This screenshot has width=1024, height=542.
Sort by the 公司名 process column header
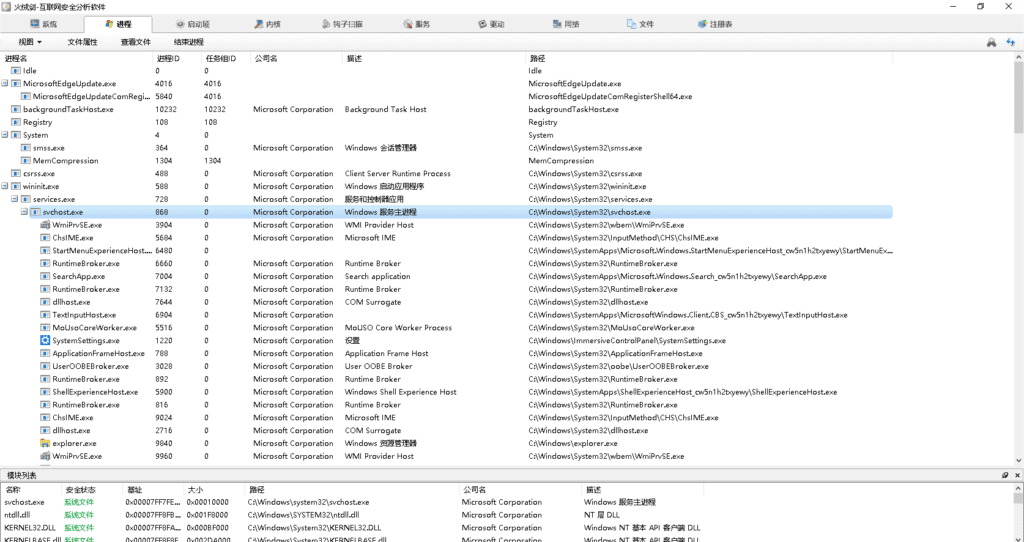[x=296, y=58]
